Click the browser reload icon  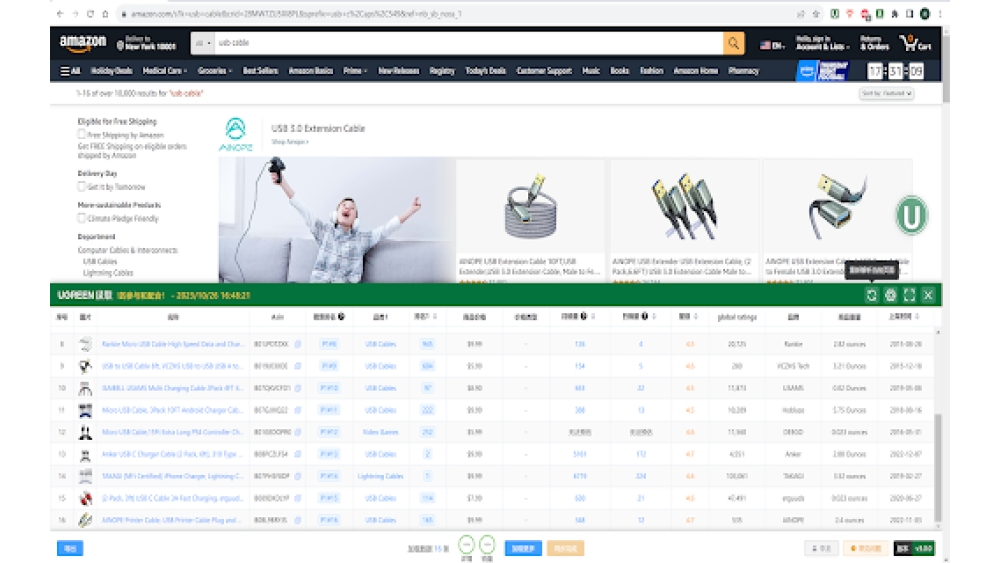point(90,13)
